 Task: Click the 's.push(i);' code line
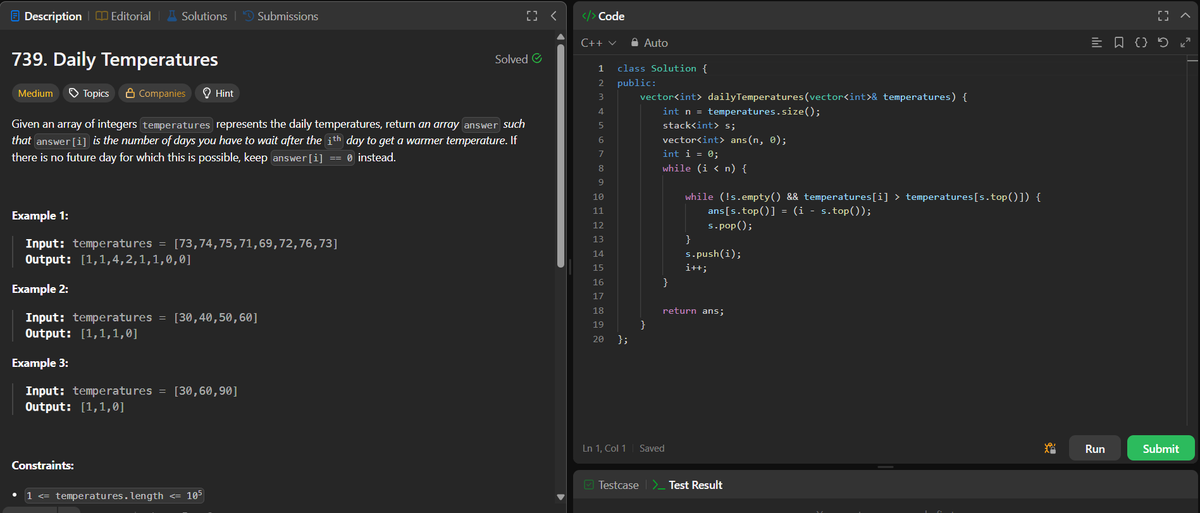click(712, 254)
